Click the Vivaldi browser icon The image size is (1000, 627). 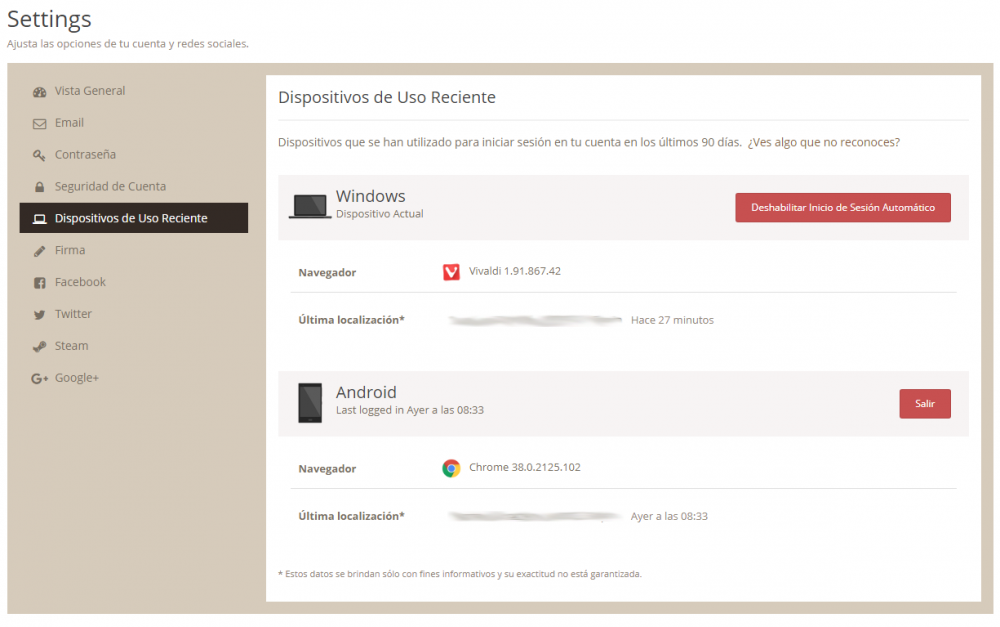[451, 272]
